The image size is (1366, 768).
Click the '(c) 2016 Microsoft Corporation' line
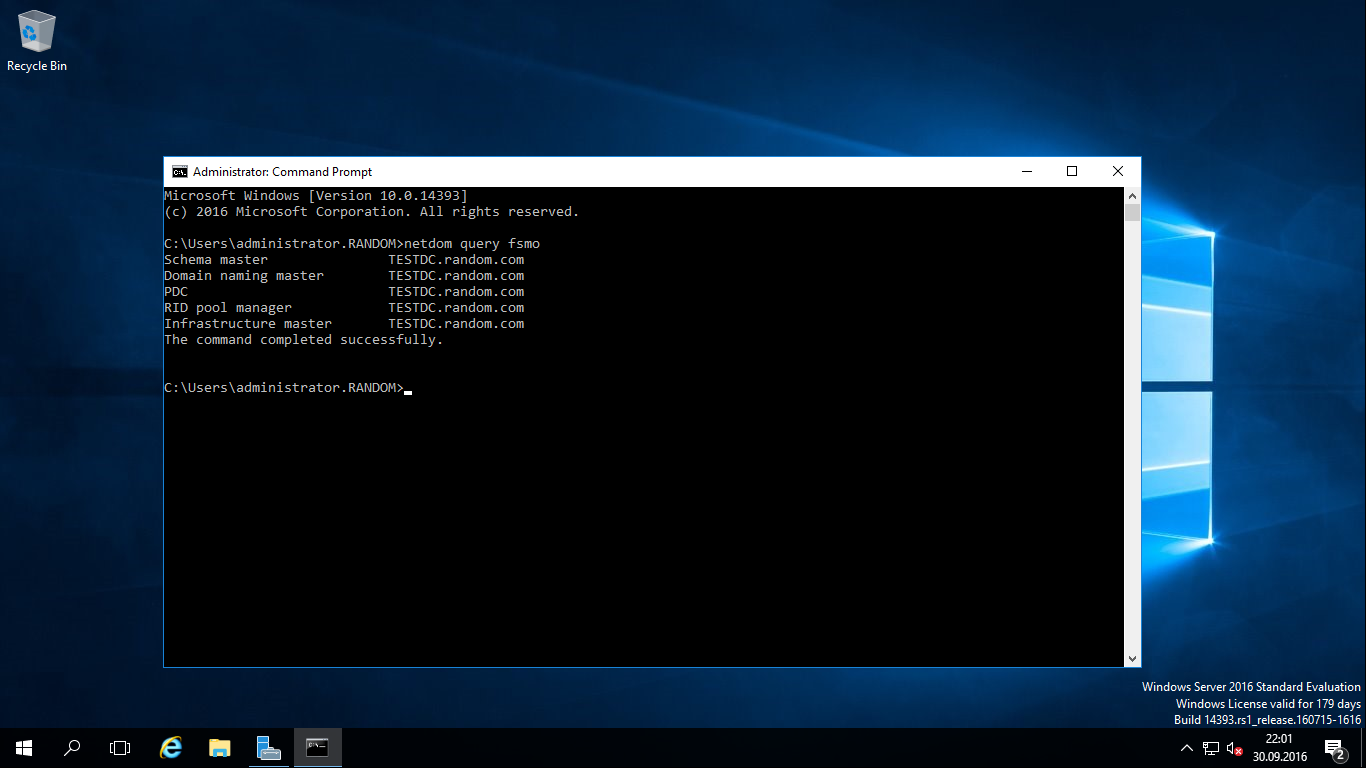(x=372, y=212)
